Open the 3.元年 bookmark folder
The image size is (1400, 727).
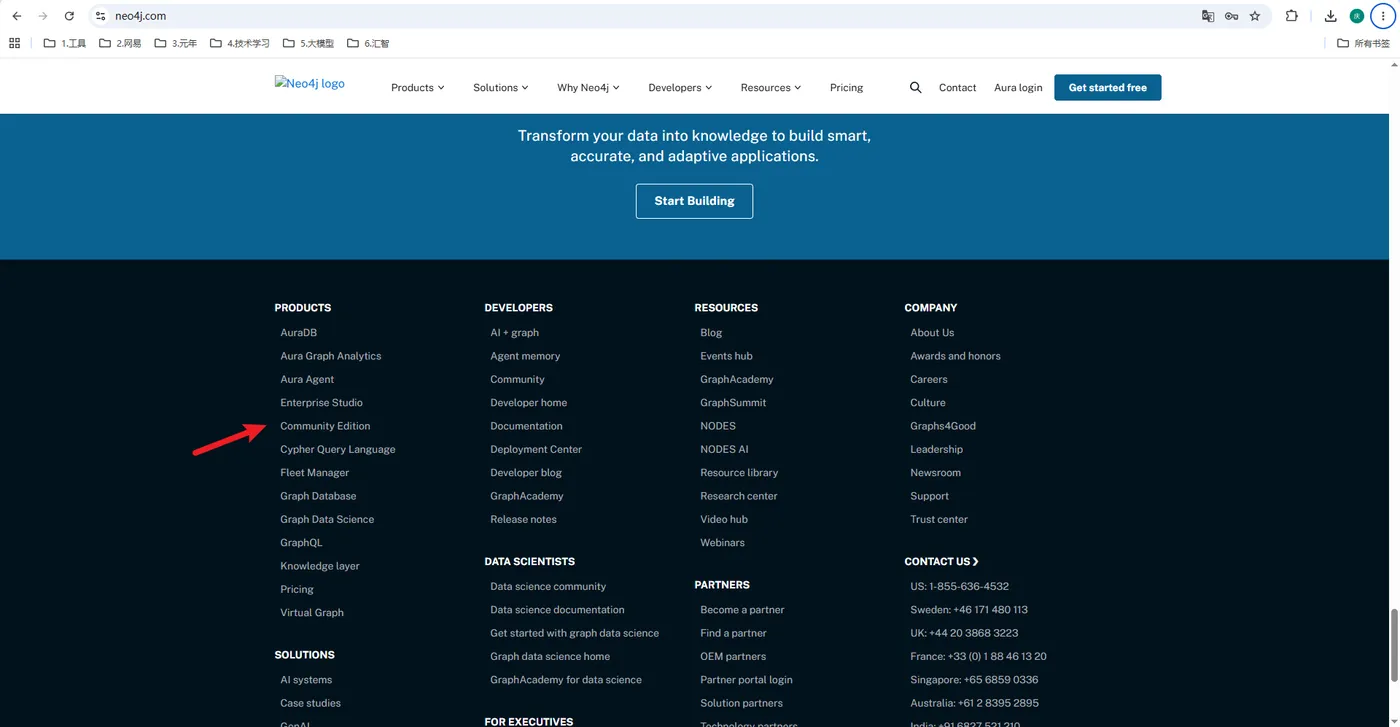(x=176, y=43)
